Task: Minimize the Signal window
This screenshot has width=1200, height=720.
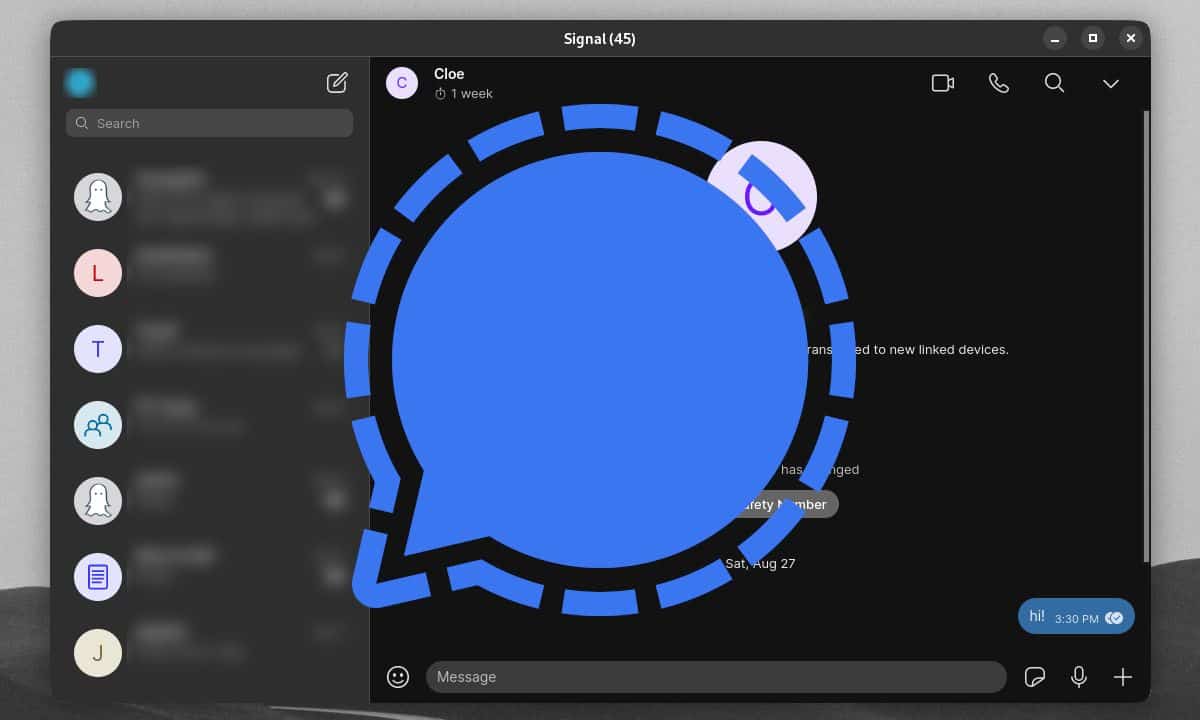Action: click(x=1055, y=38)
